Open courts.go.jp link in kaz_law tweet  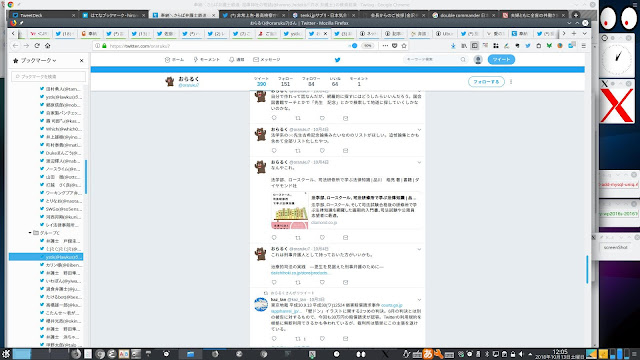point(391,305)
